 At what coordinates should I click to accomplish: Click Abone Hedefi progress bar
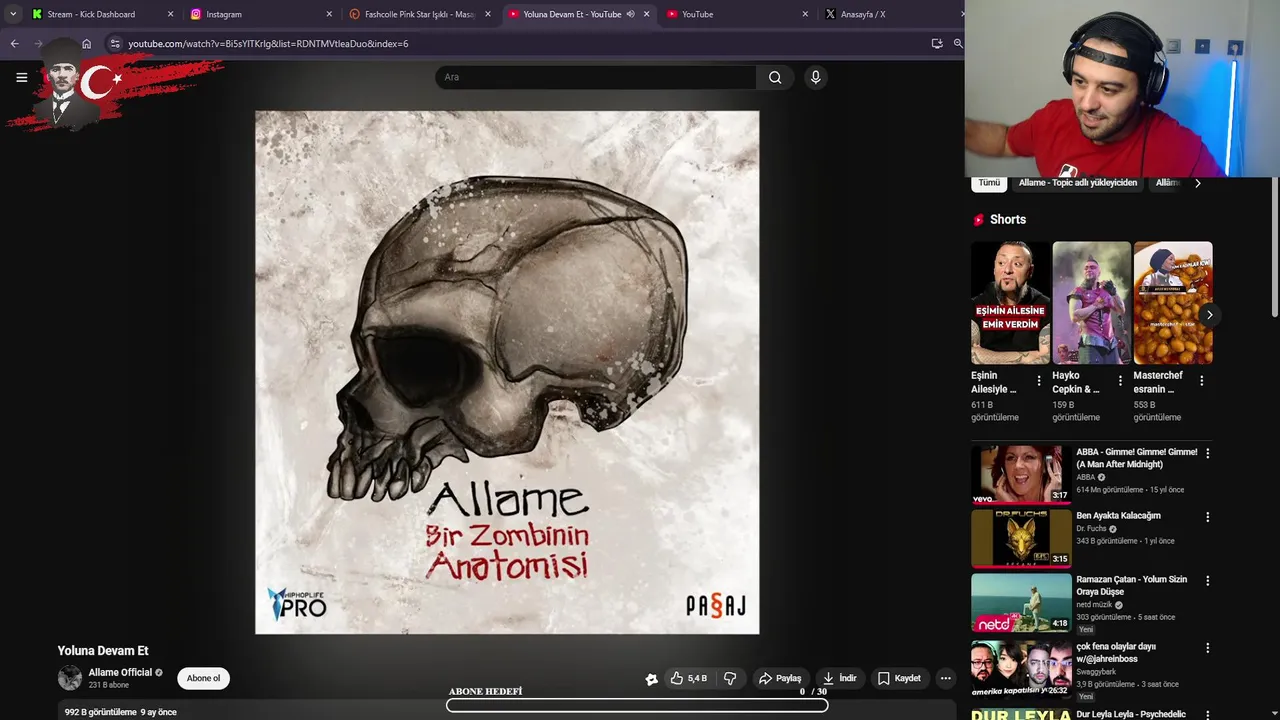[637, 705]
